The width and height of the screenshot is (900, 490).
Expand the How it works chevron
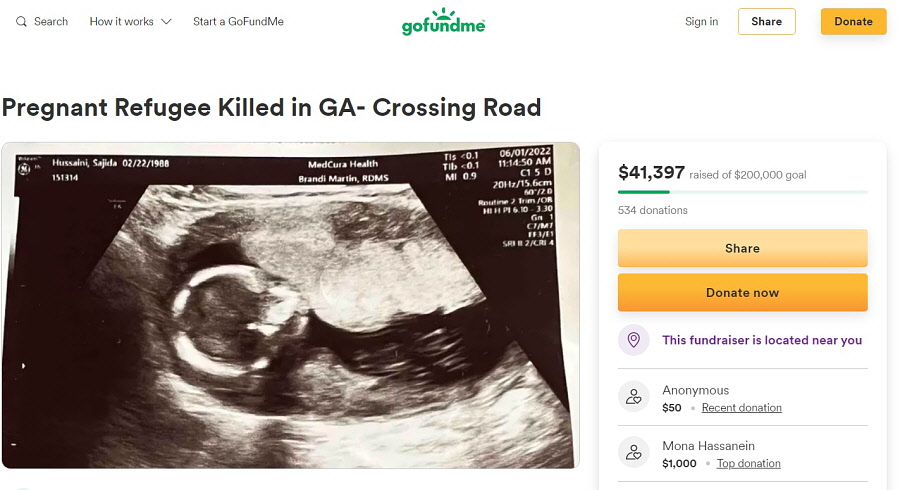click(x=166, y=22)
